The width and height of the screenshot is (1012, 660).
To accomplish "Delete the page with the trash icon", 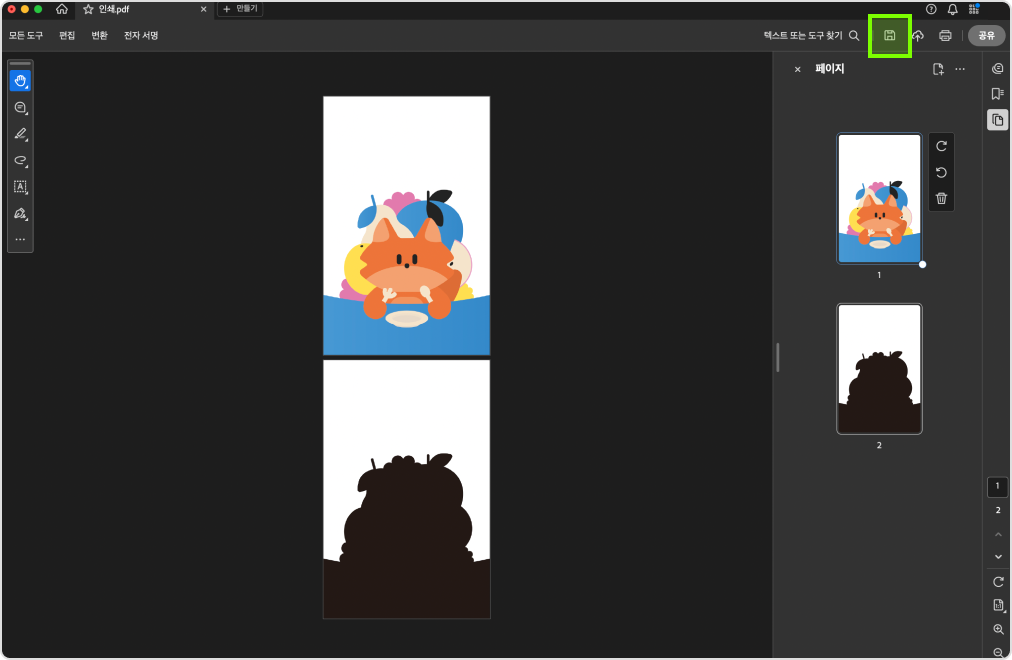I will [941, 198].
